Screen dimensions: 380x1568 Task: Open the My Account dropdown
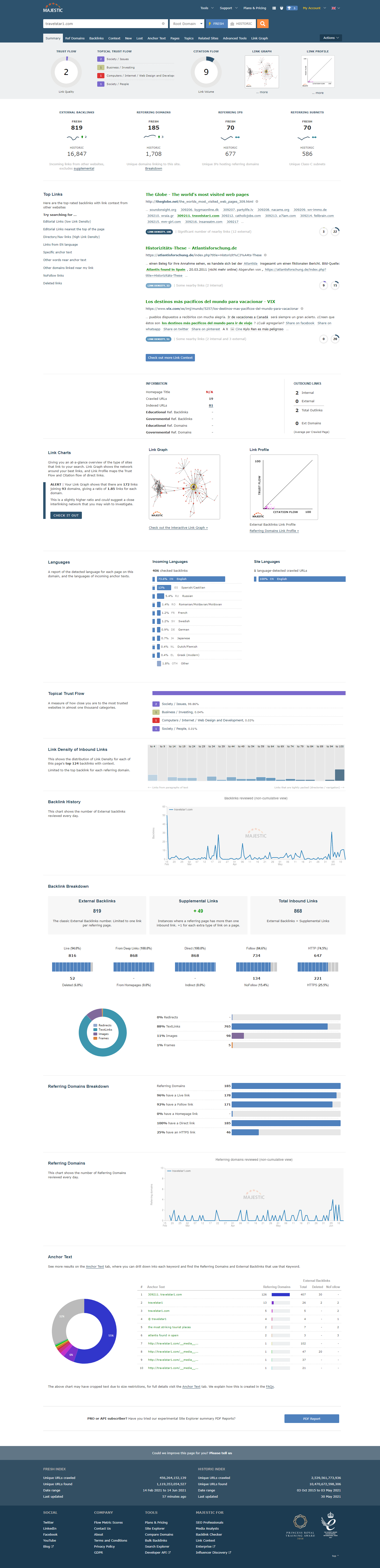(313, 8)
